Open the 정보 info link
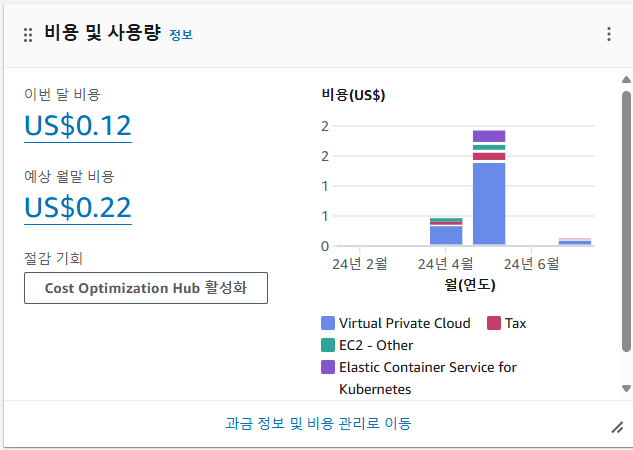 tap(181, 35)
